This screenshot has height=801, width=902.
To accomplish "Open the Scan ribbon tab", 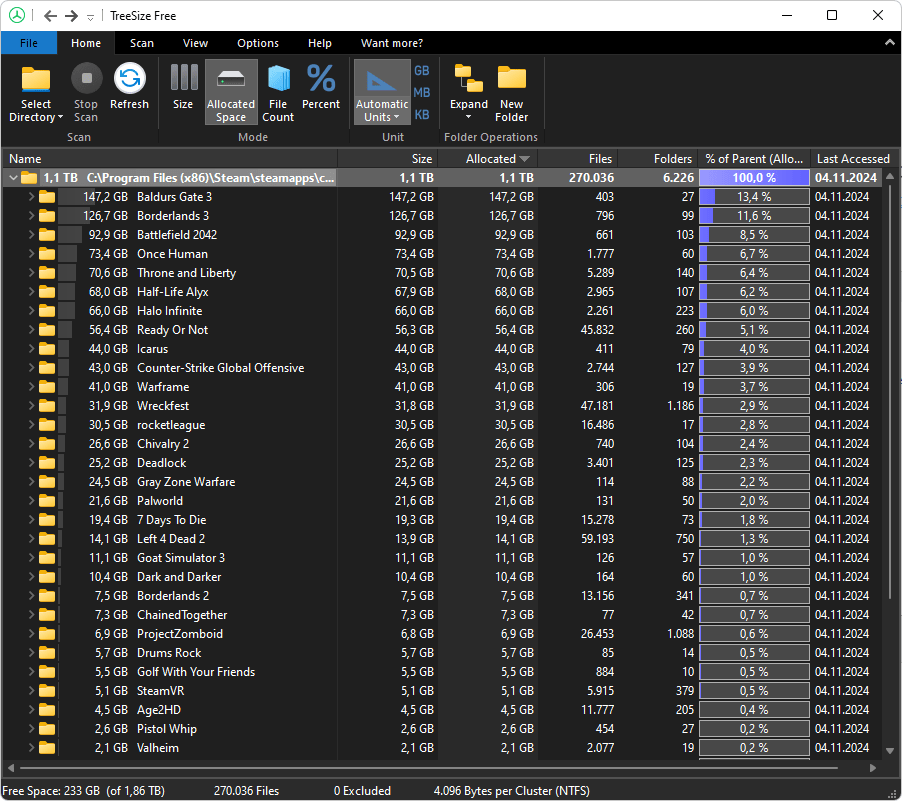I will pyautogui.click(x=142, y=43).
